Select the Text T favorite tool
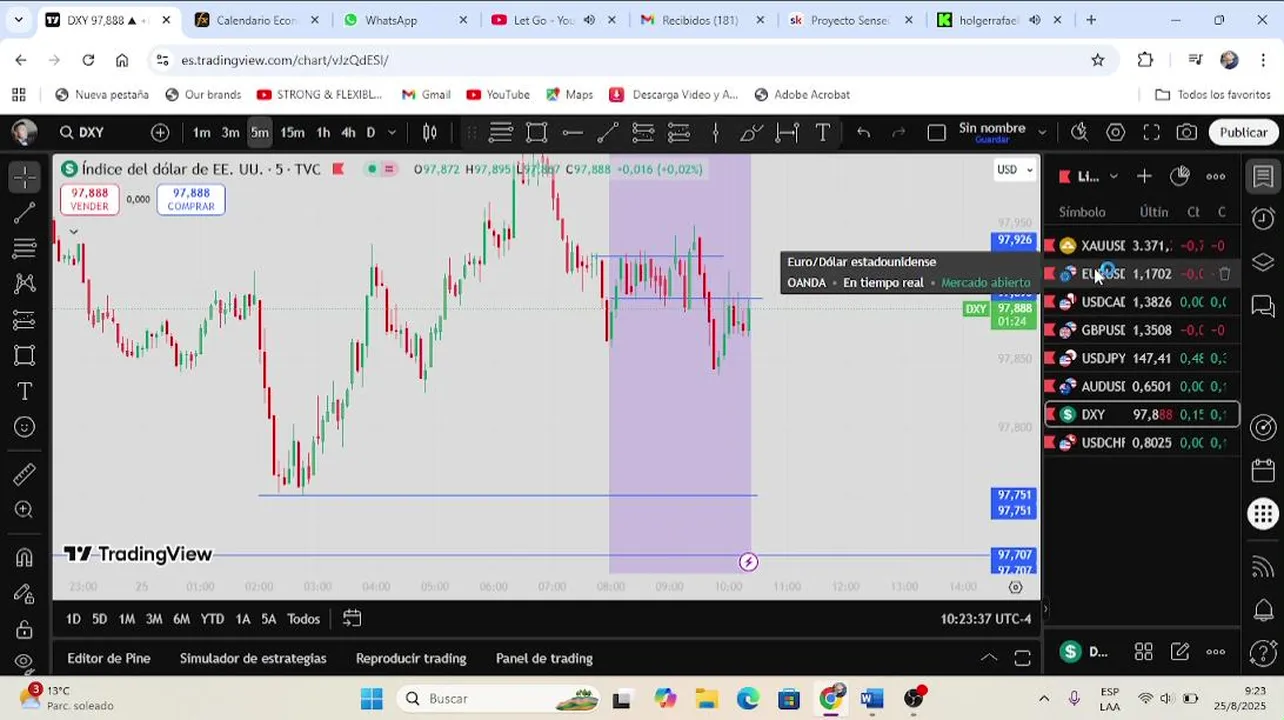 pyautogui.click(x=822, y=132)
